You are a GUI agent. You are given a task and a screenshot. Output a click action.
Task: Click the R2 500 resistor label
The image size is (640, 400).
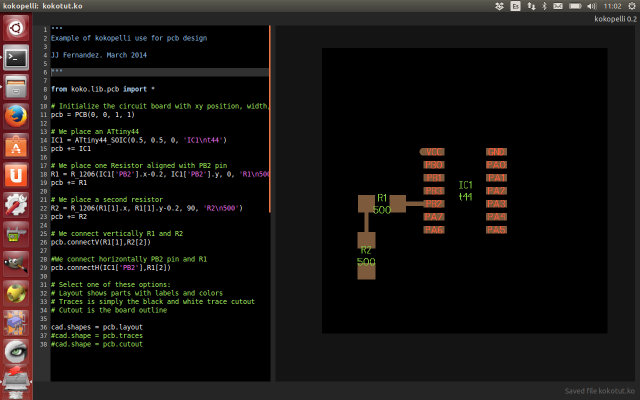pyautogui.click(x=366, y=256)
